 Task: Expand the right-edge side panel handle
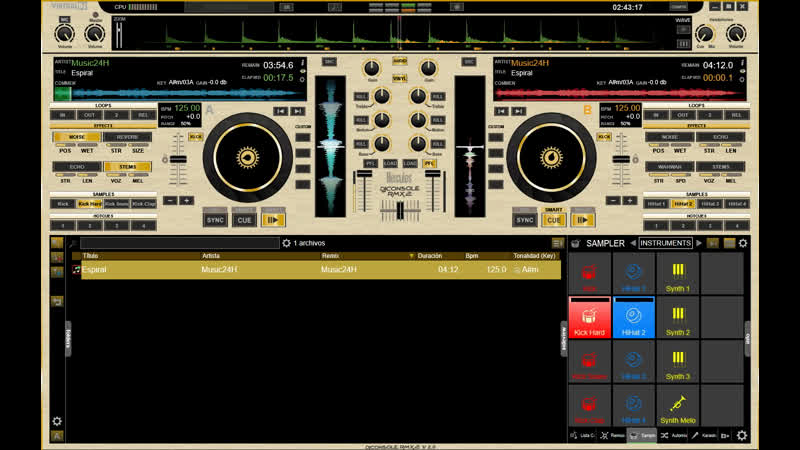tap(747, 338)
